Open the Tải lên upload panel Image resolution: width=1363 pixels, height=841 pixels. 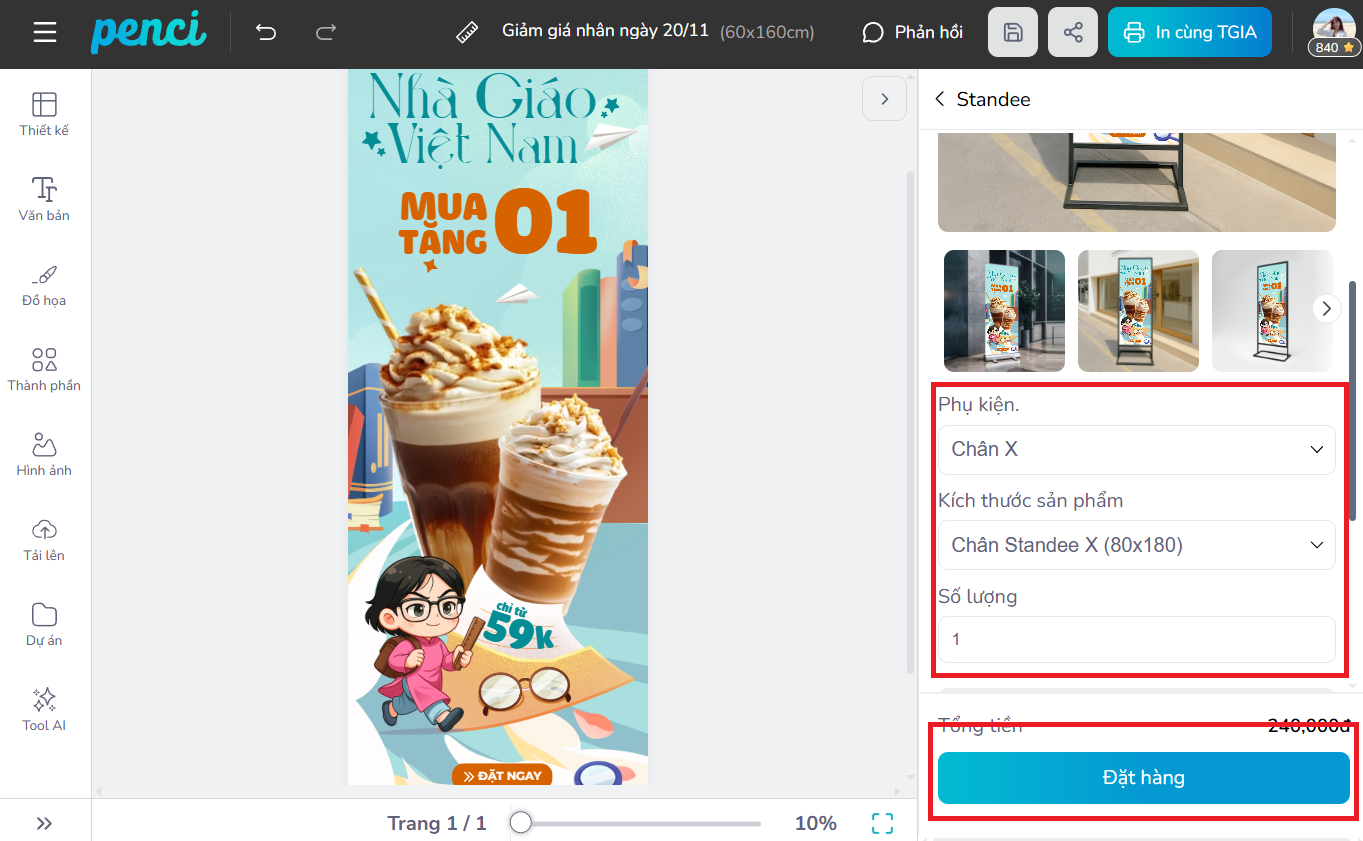coord(45,539)
